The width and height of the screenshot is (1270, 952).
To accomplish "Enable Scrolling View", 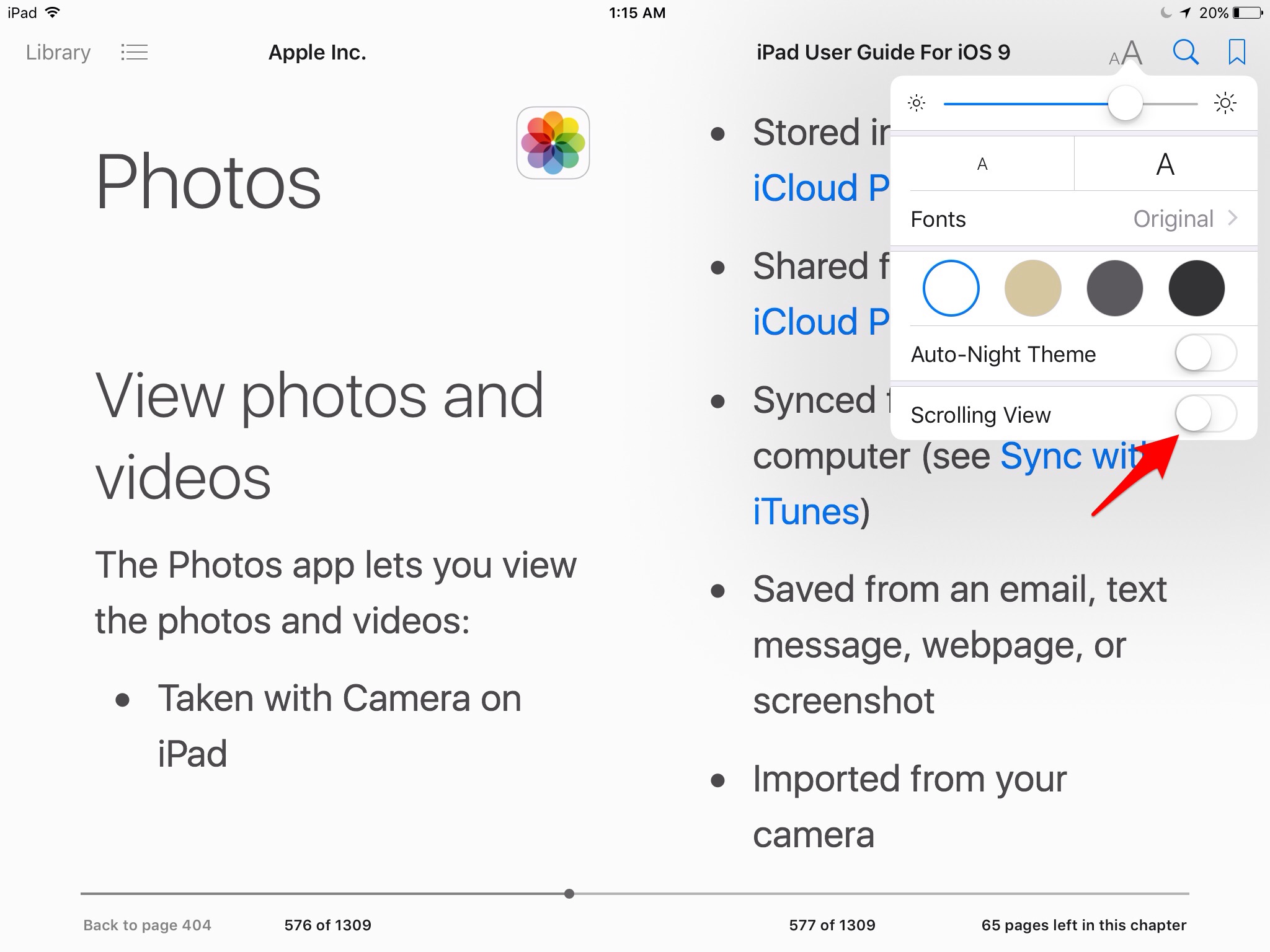I will coord(1206,414).
